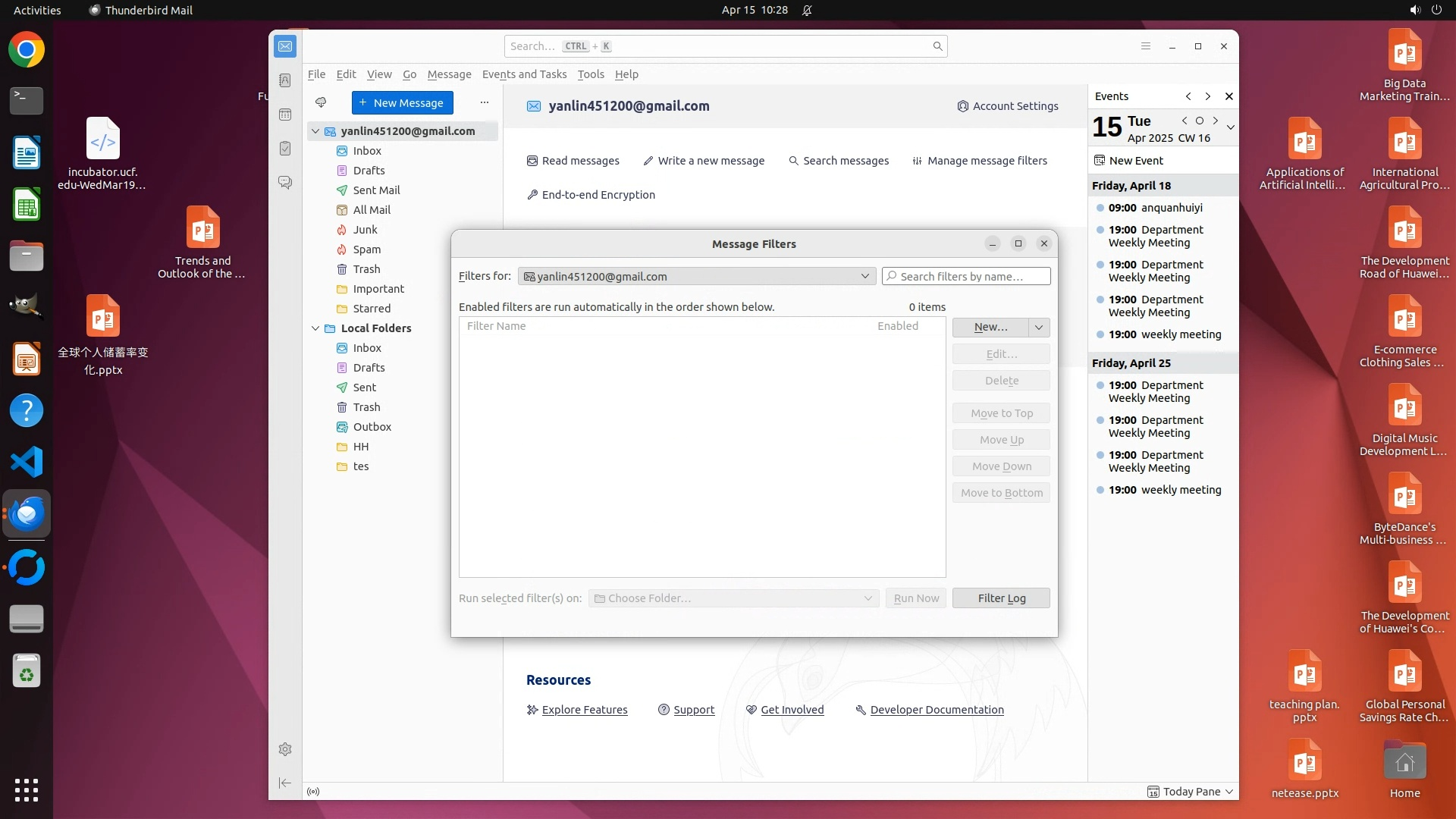
Task: Open the Thunderbird app menu in the top bar
Action: (141, 10)
